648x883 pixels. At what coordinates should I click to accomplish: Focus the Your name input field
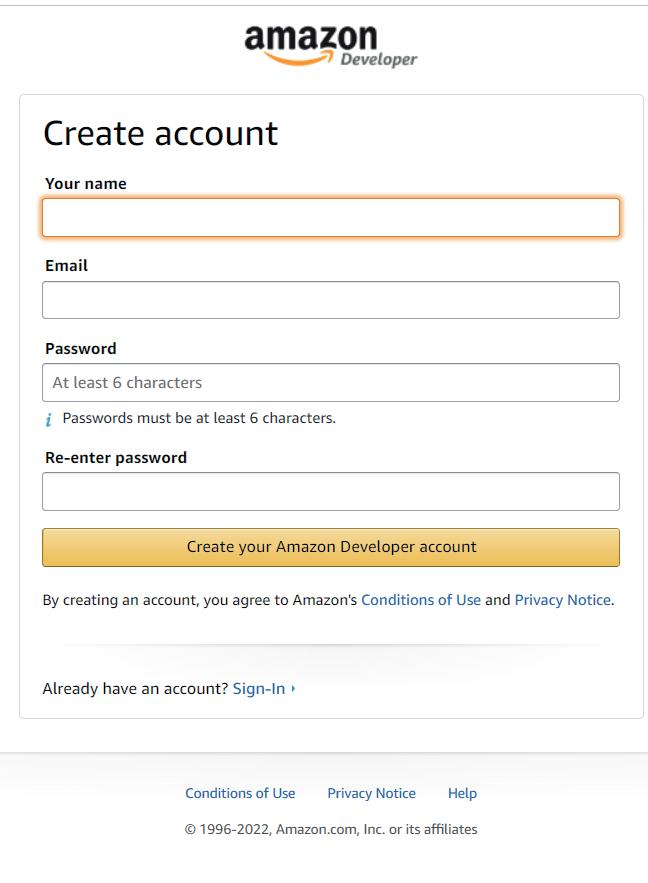[330, 218]
